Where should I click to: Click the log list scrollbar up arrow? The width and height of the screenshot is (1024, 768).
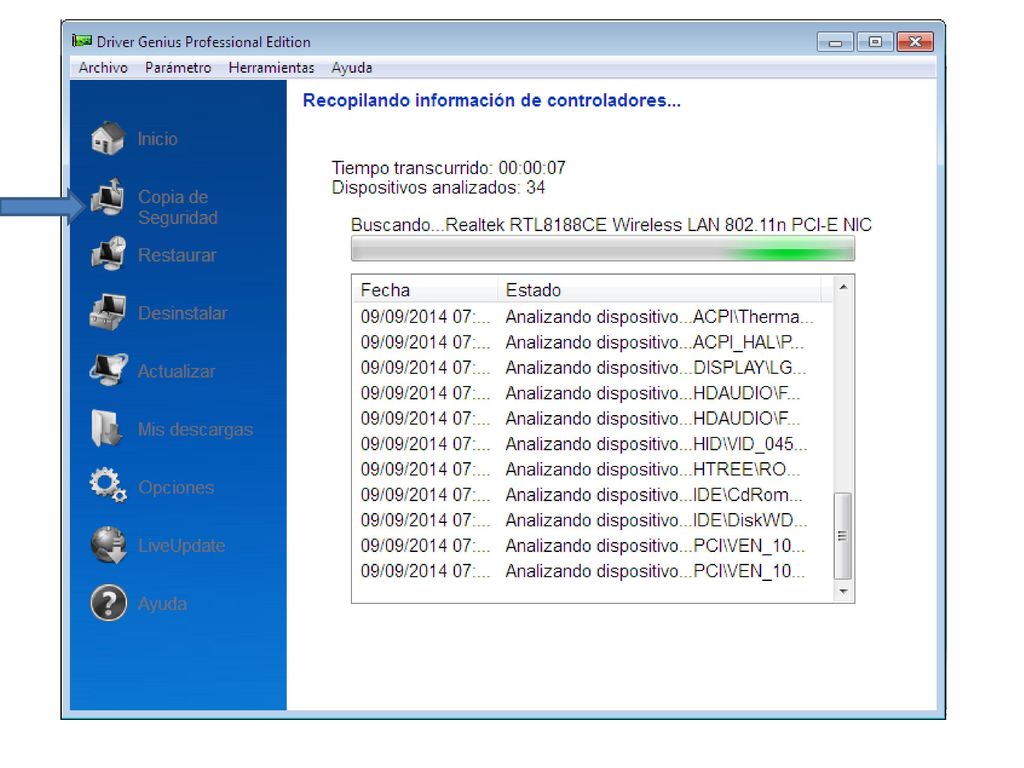[843, 287]
